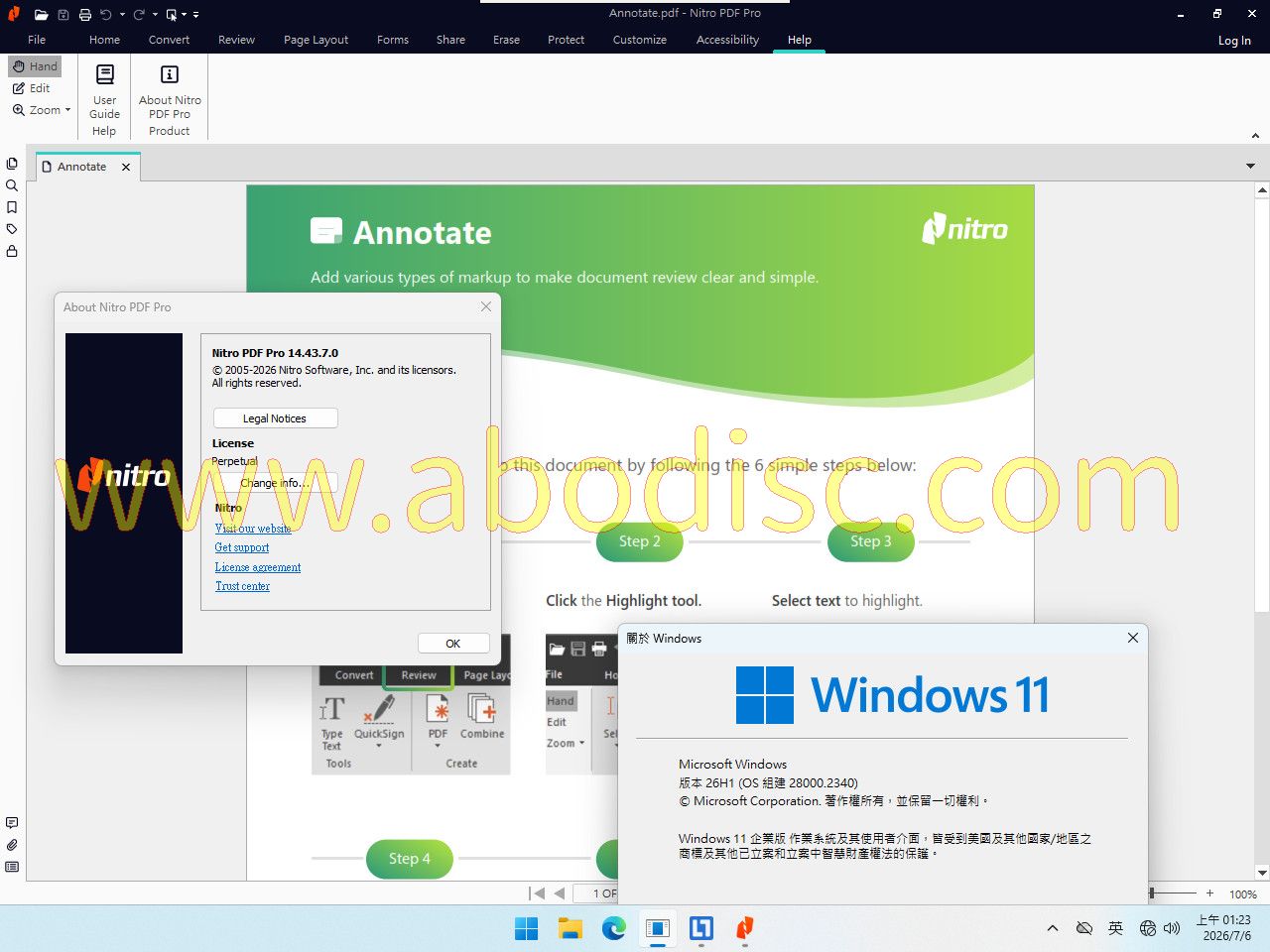Go to the first page button
Screen dimensions: 1270x952
[537, 893]
